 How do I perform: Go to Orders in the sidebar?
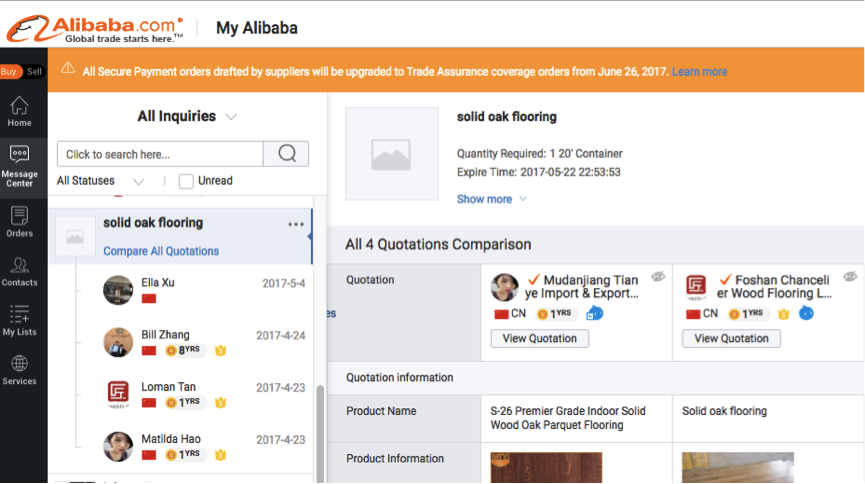click(x=19, y=221)
